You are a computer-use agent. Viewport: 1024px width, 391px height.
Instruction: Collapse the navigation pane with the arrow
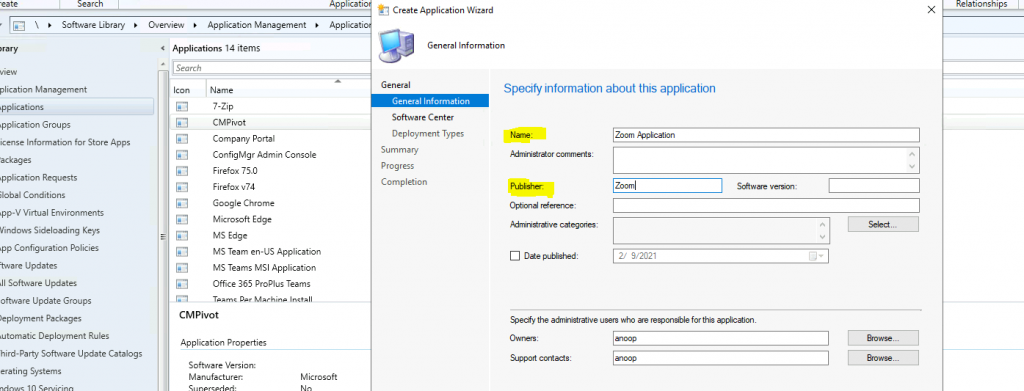click(x=163, y=48)
